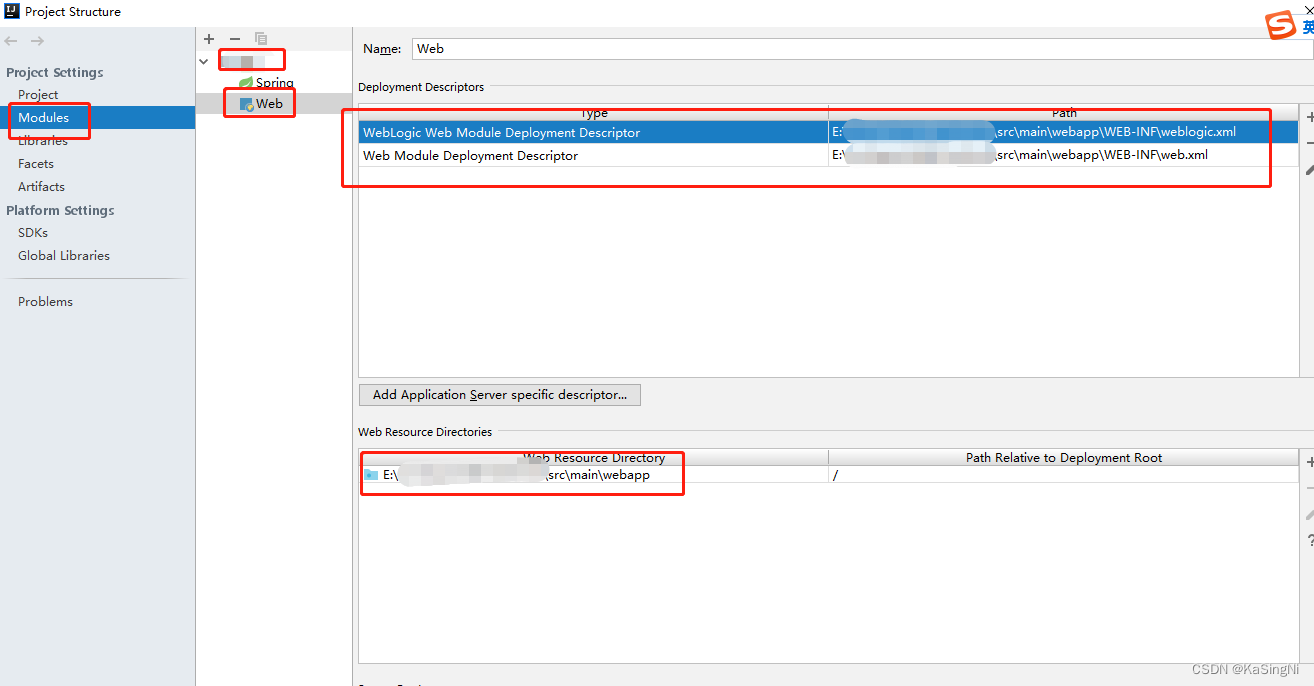The image size is (1314, 686).
Task: Open the Sogou input method icon
Action: point(1283,24)
